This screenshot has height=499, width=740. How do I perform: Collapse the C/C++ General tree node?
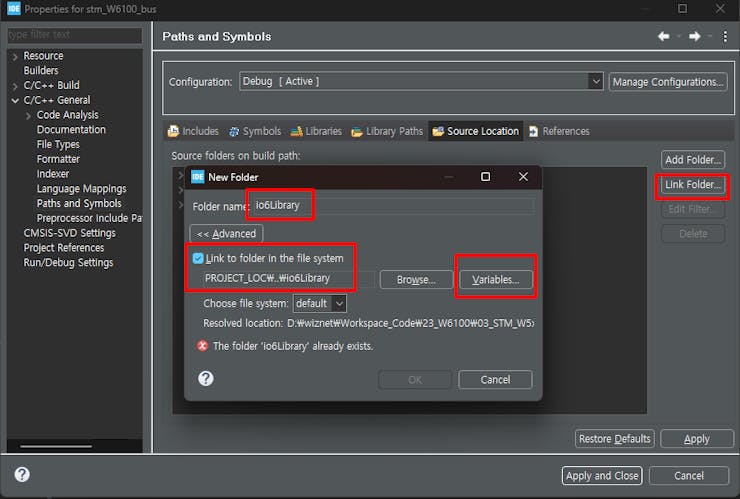[x=15, y=101]
